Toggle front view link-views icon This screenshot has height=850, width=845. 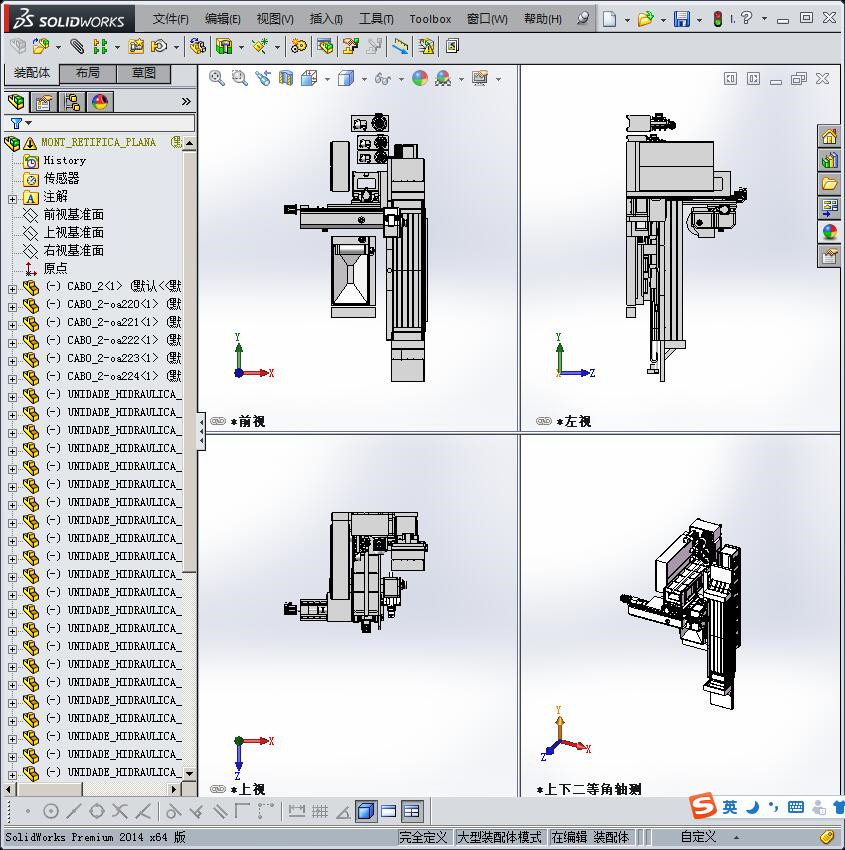coord(218,421)
